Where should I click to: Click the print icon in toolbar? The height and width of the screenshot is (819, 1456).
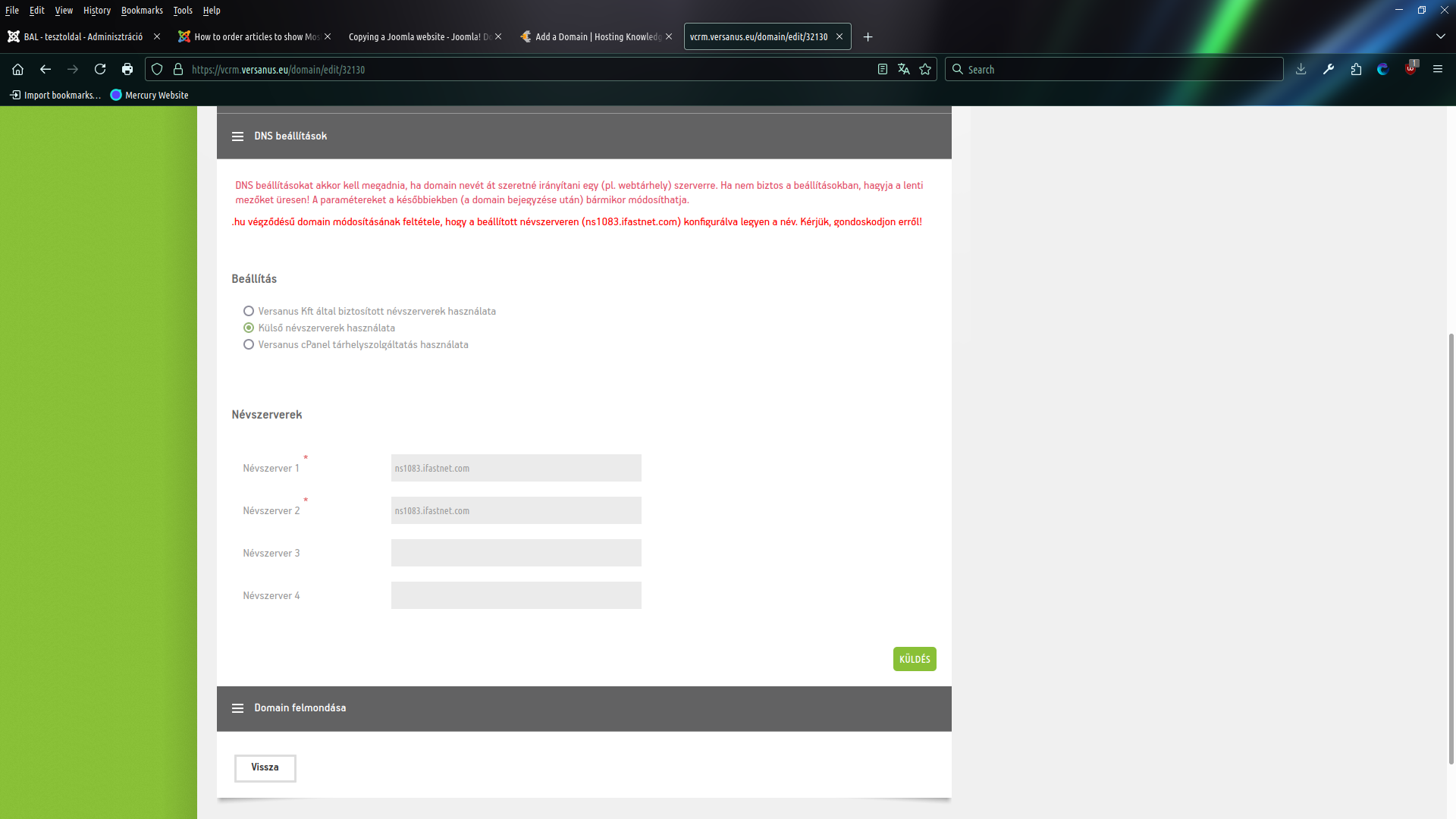[x=127, y=69]
